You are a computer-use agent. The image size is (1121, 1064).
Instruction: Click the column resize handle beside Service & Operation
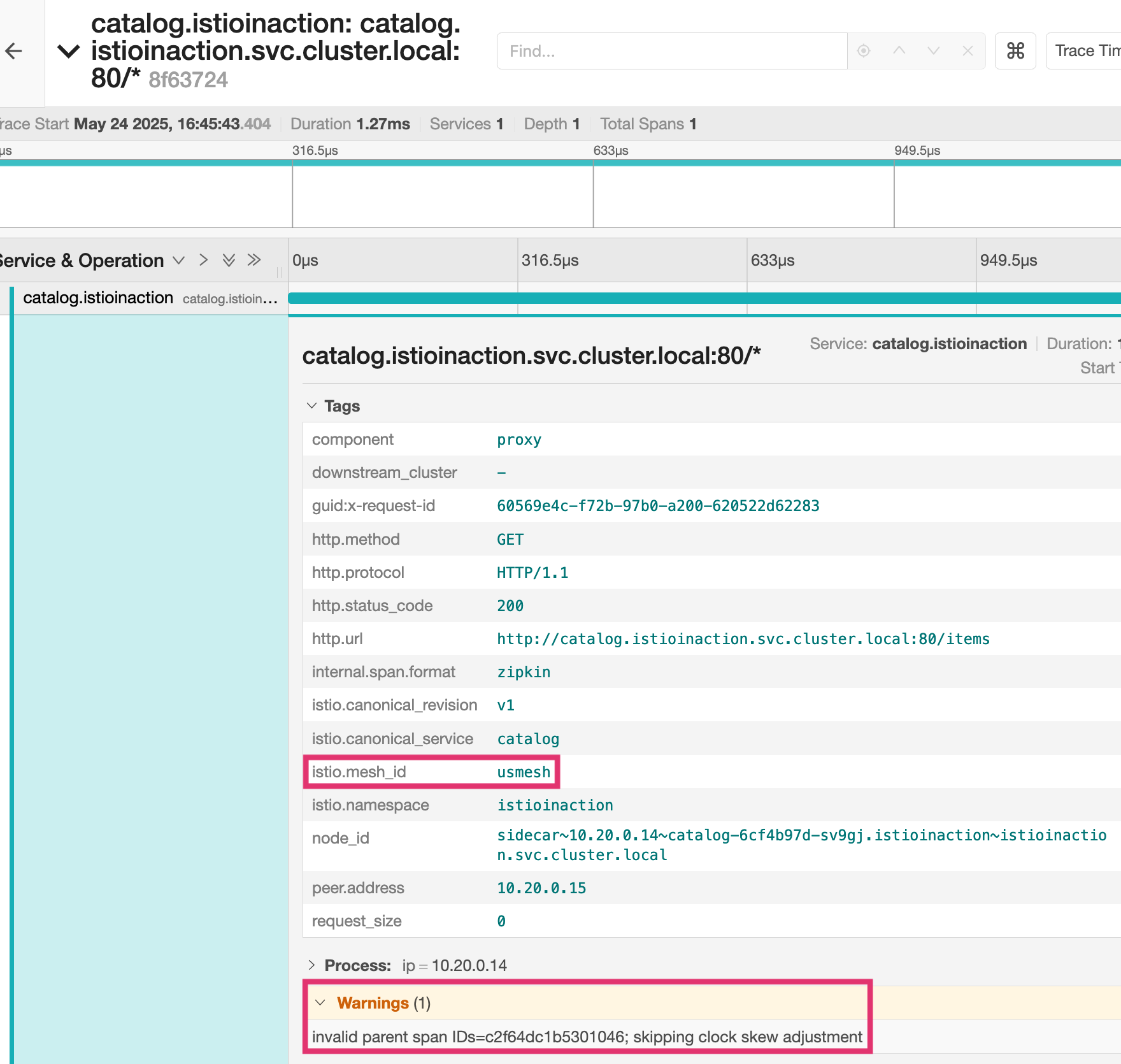point(280,272)
